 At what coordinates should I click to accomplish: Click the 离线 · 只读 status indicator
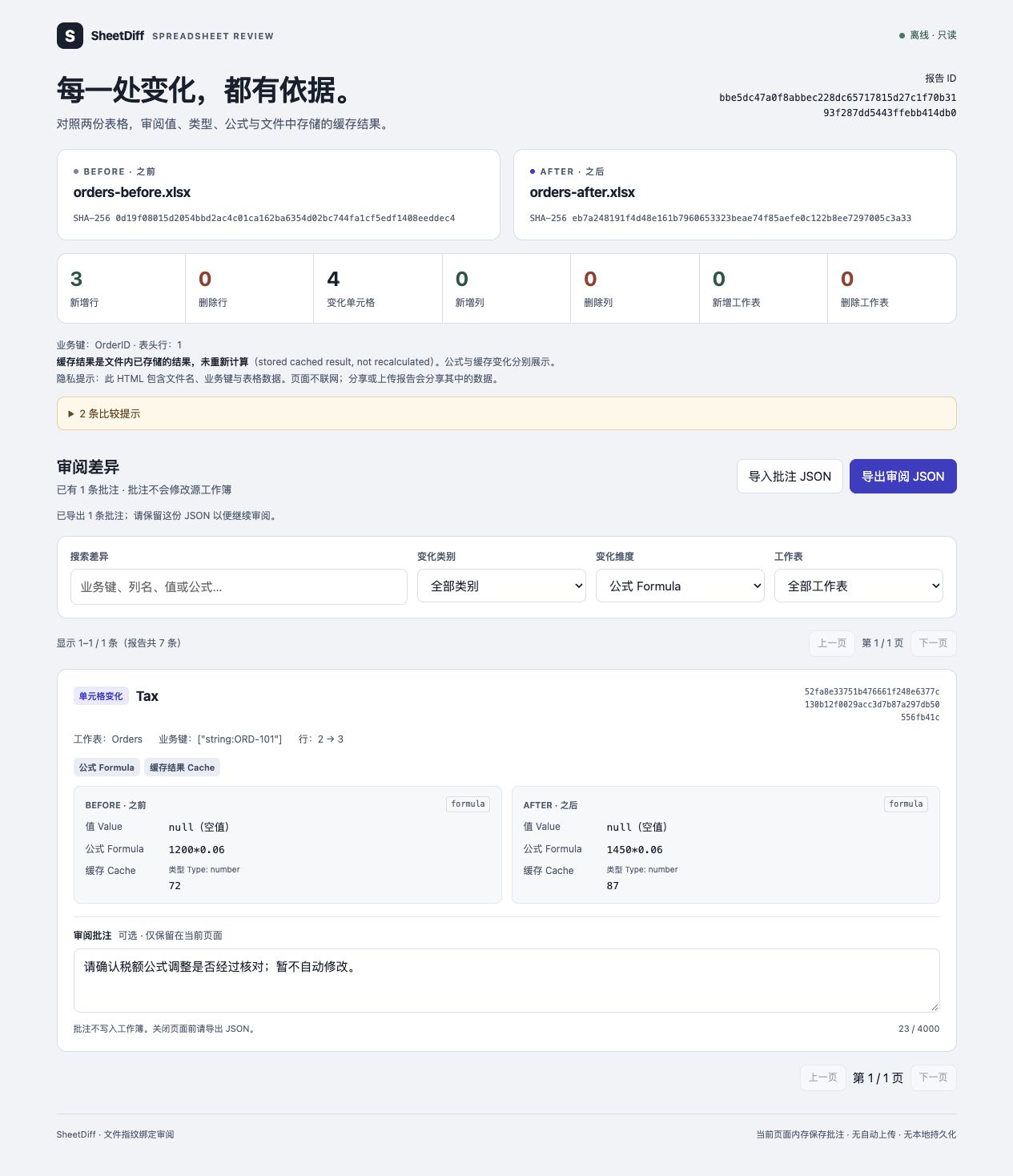[x=928, y=35]
